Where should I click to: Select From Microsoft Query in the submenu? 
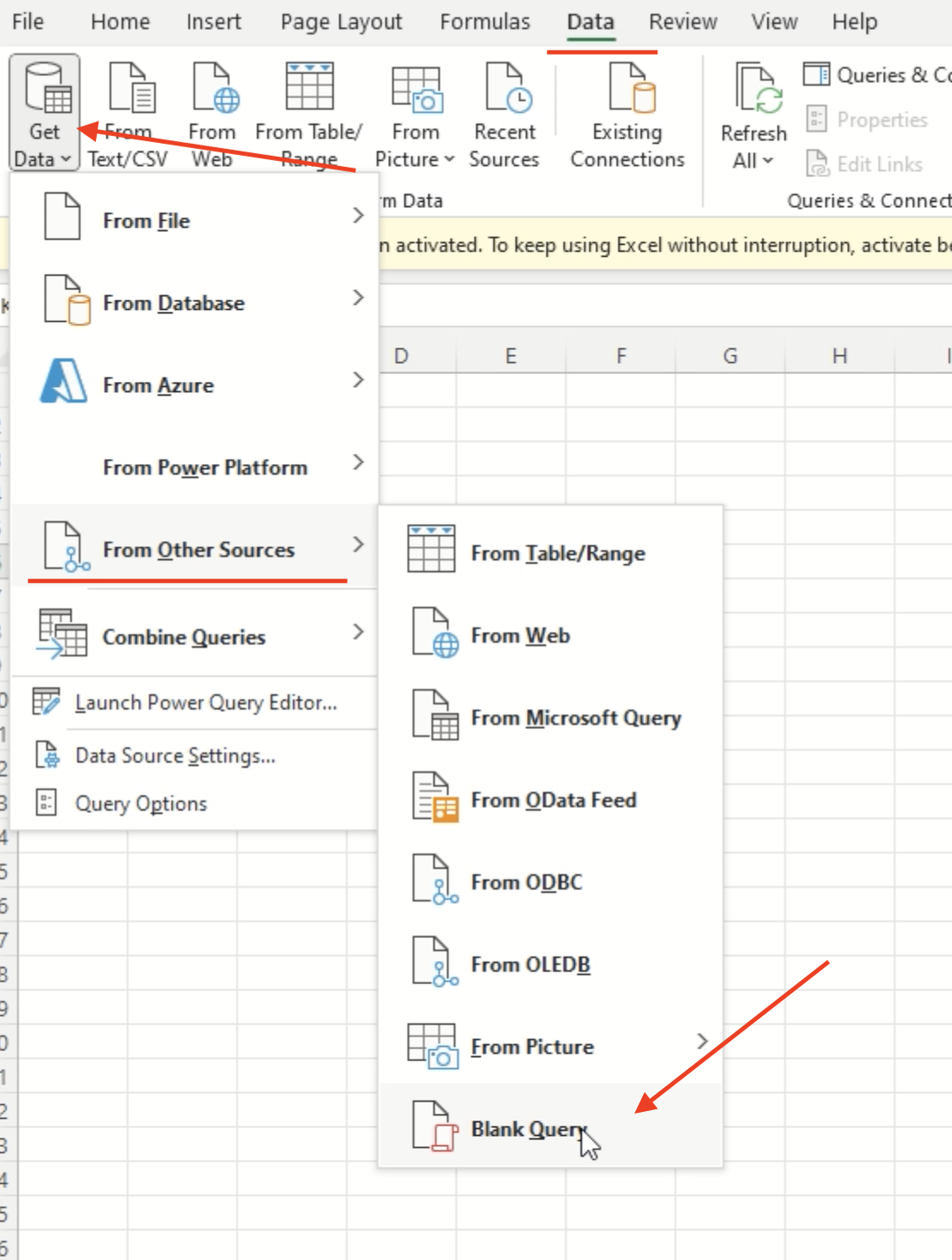[575, 717]
